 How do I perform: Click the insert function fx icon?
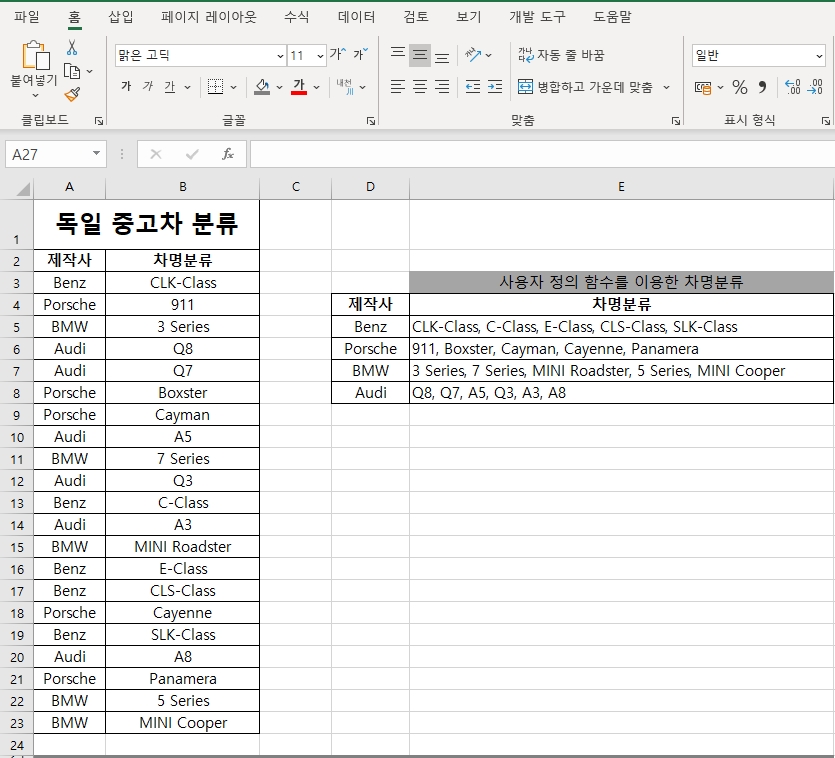coord(228,154)
